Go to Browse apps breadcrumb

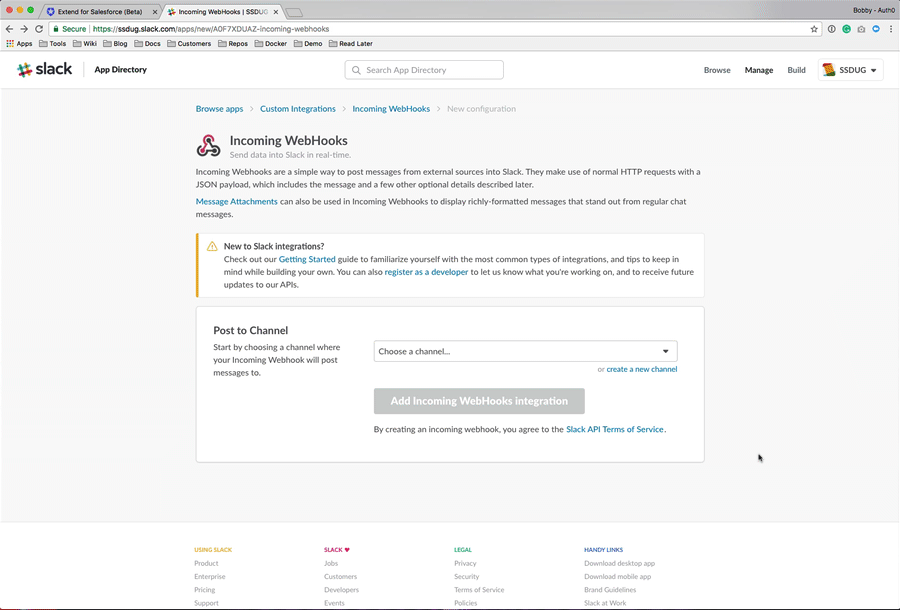click(x=219, y=108)
